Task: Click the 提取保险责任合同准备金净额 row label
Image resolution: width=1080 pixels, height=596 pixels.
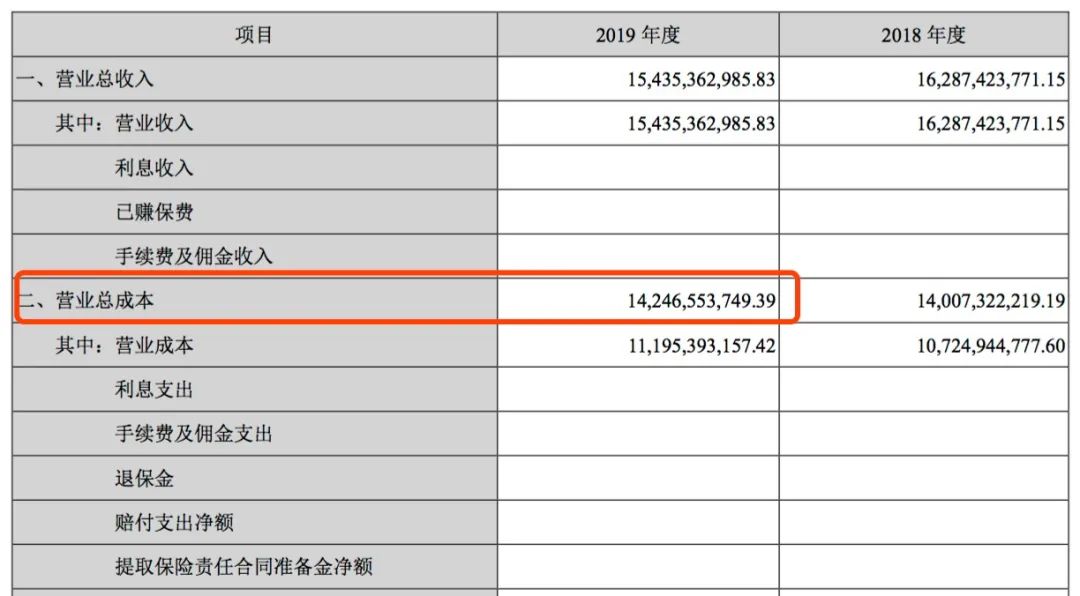Action: 243,566
